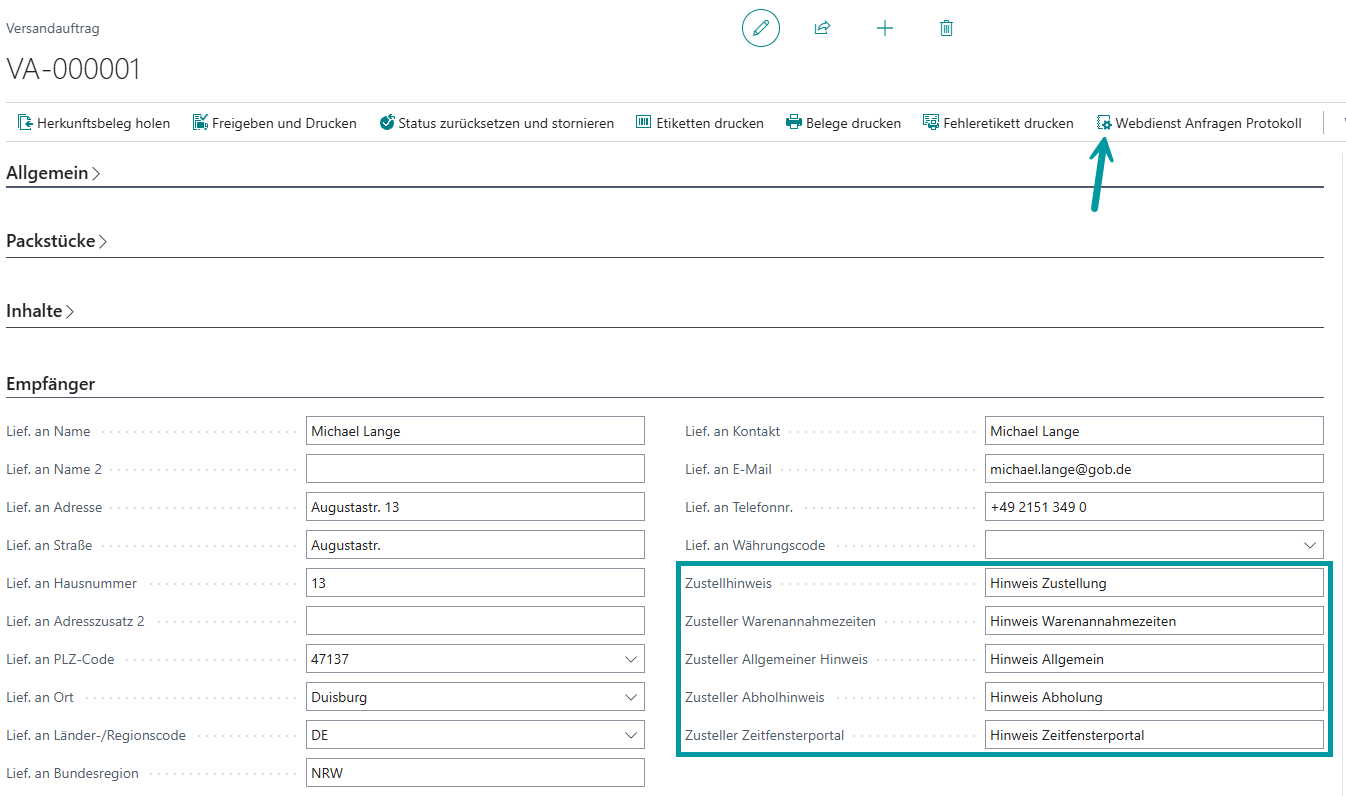Open Webdienst Anfragen Protokoll
Screen dimensions: 1346x796
click(x=1199, y=123)
